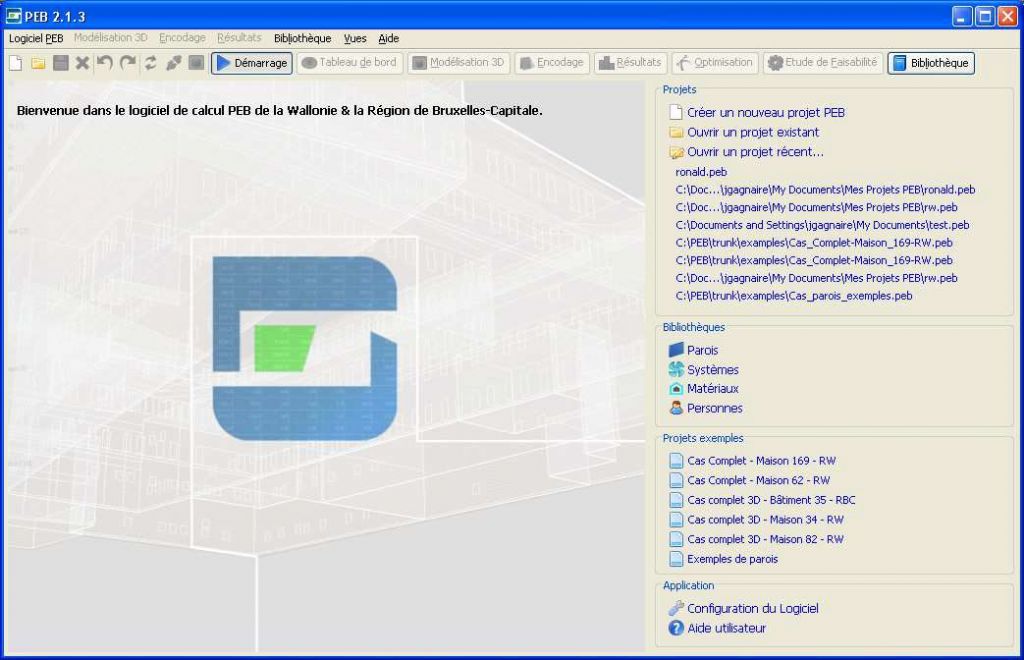
Task: Click the Démarrage toolbar button
Action: pyautogui.click(x=252, y=63)
